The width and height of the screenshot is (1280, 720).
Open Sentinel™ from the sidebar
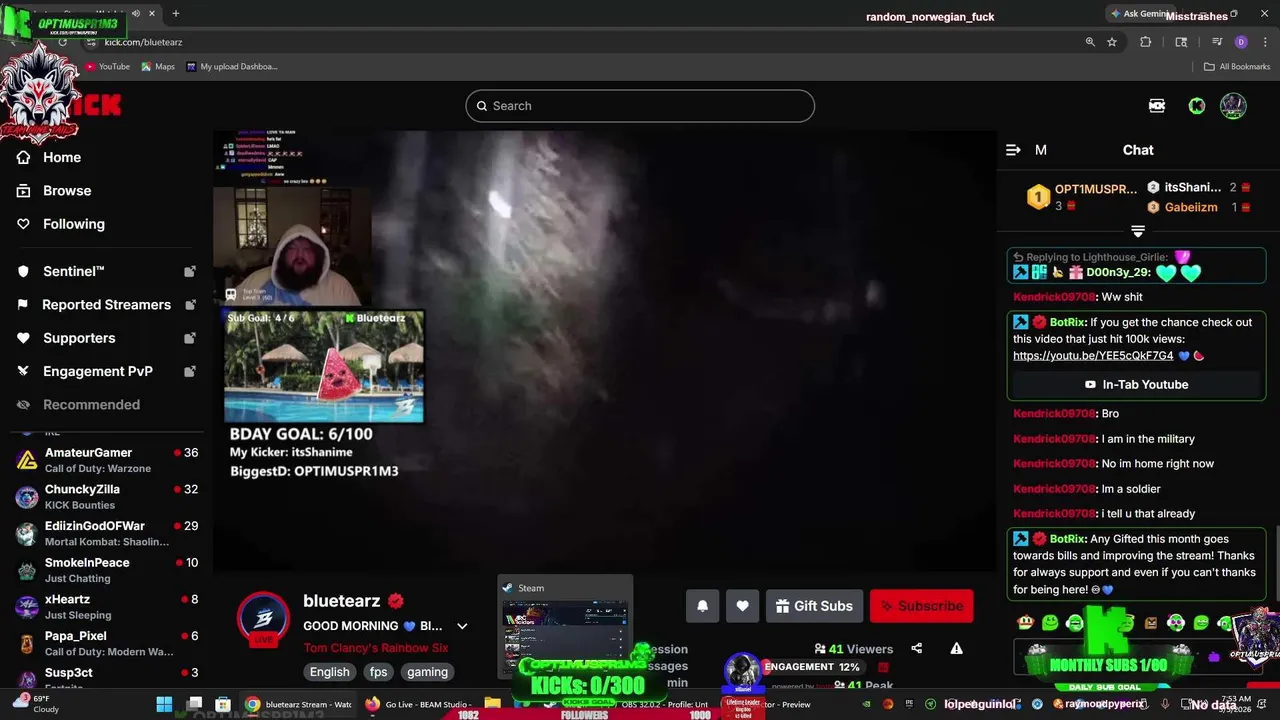(x=73, y=271)
